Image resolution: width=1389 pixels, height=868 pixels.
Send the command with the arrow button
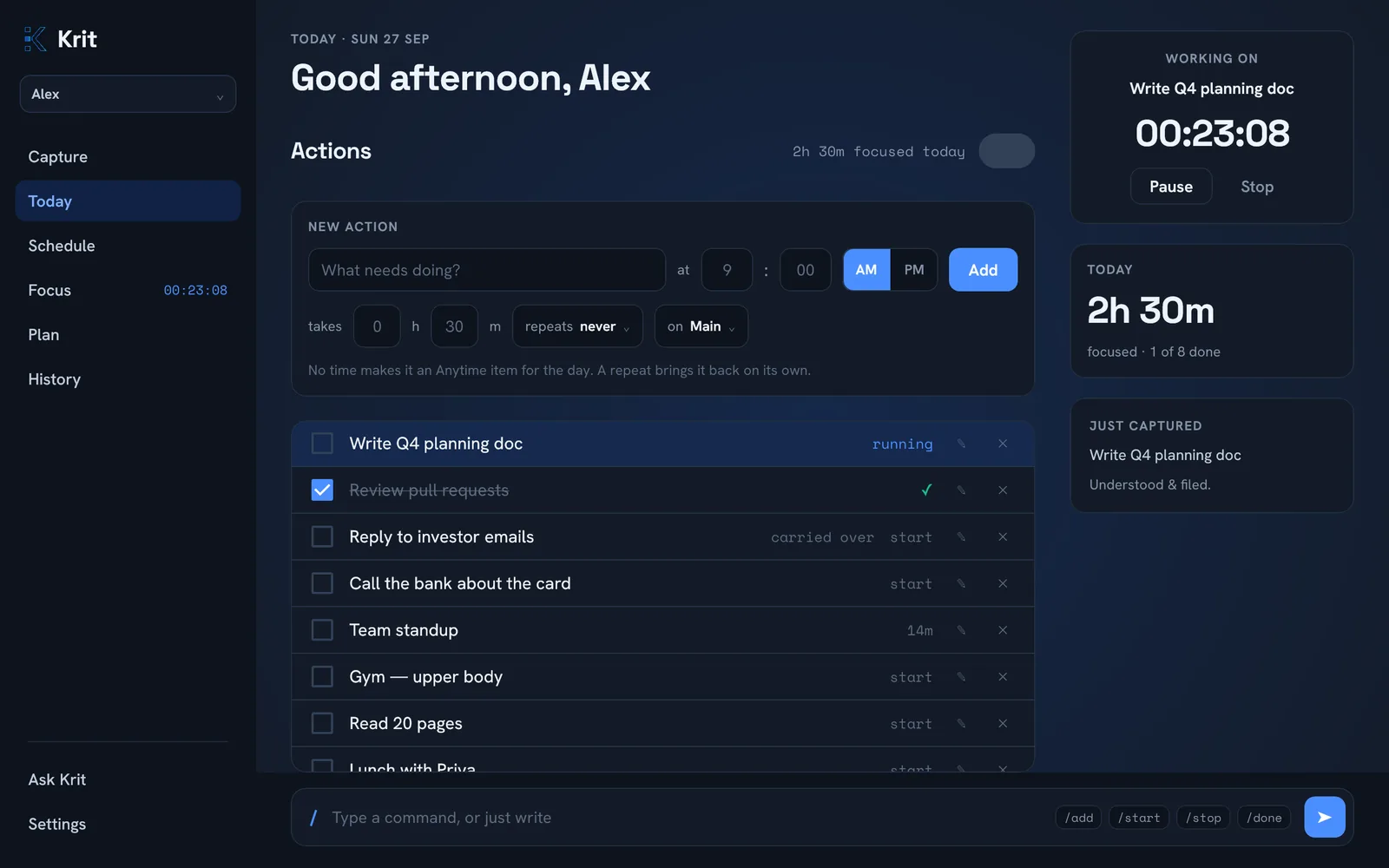click(1324, 817)
